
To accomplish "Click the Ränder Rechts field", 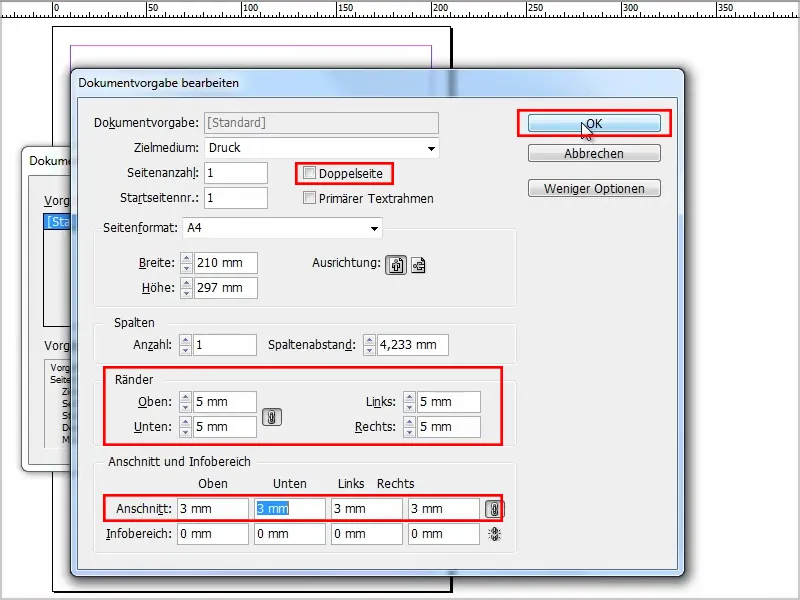I will coord(448,427).
